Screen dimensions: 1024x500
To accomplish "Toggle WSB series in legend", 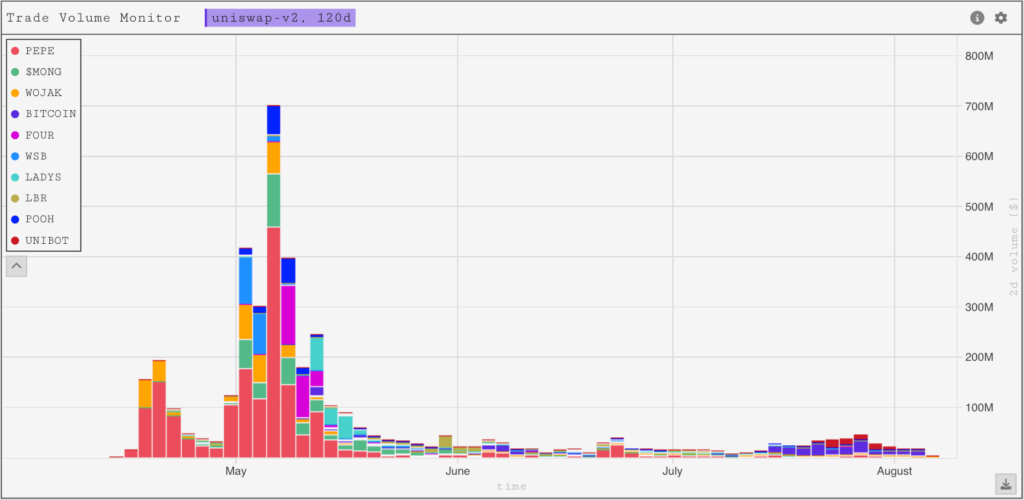I will pyautogui.click(x=36, y=156).
